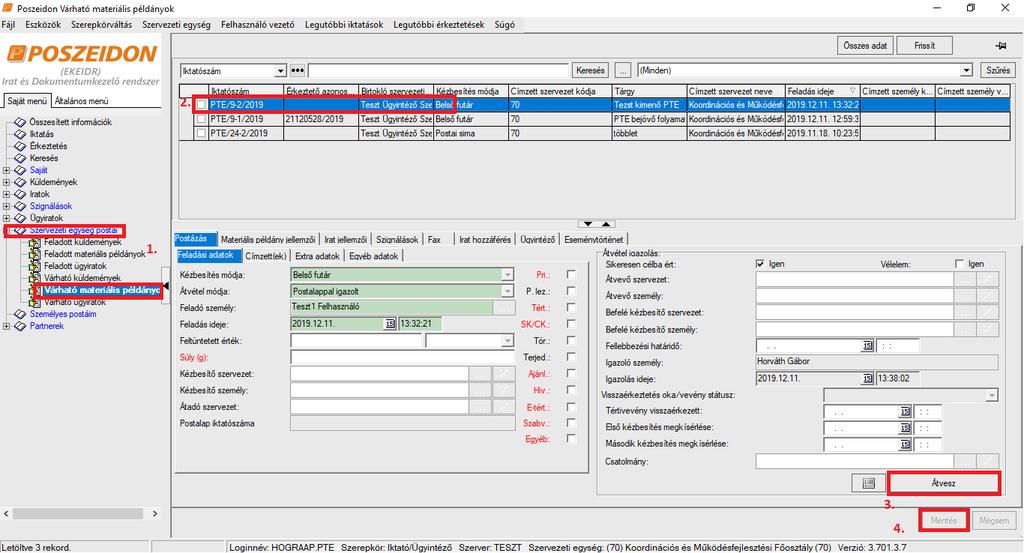Toggle the Egyéb checkbox

(x=571, y=439)
